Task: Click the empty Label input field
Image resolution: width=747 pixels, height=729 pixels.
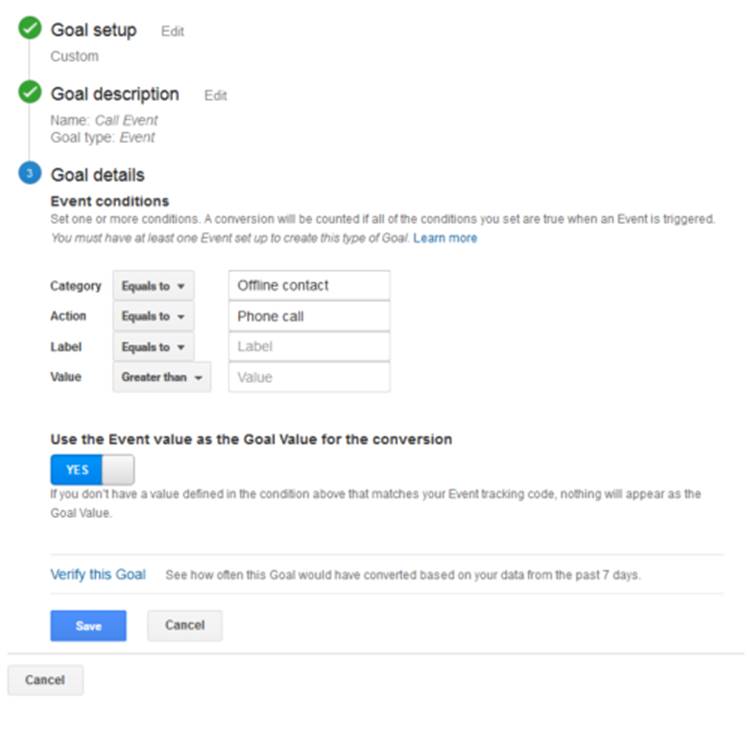Action: point(309,346)
